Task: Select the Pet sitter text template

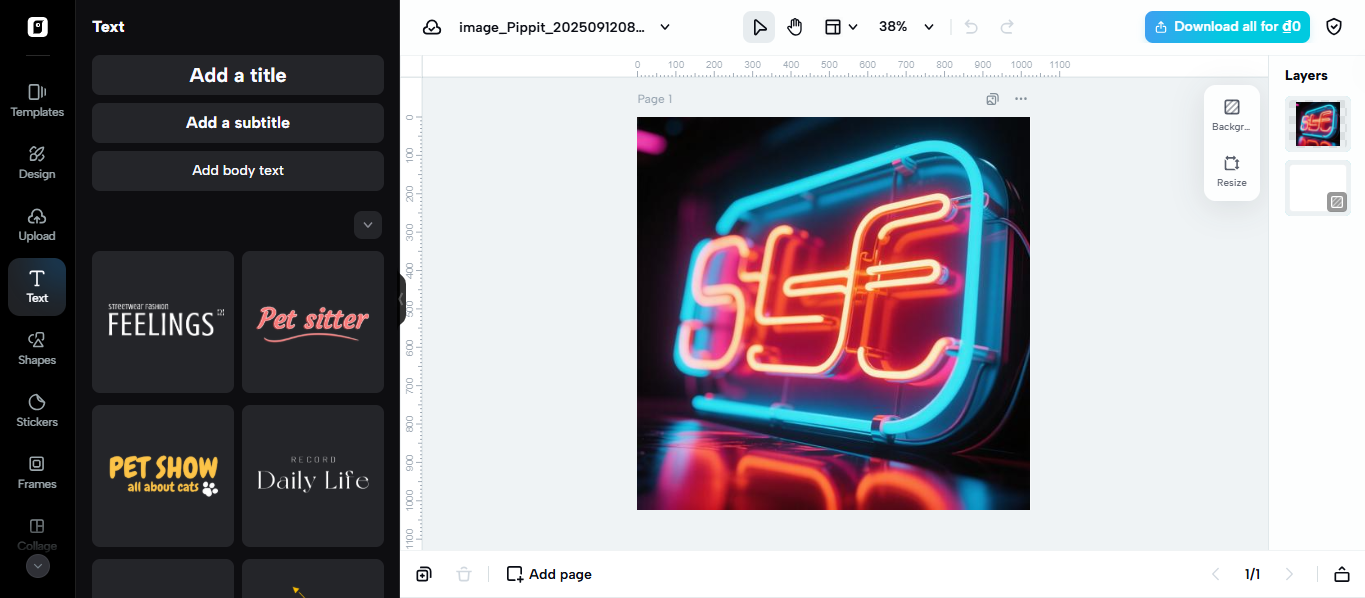Action: tap(312, 321)
